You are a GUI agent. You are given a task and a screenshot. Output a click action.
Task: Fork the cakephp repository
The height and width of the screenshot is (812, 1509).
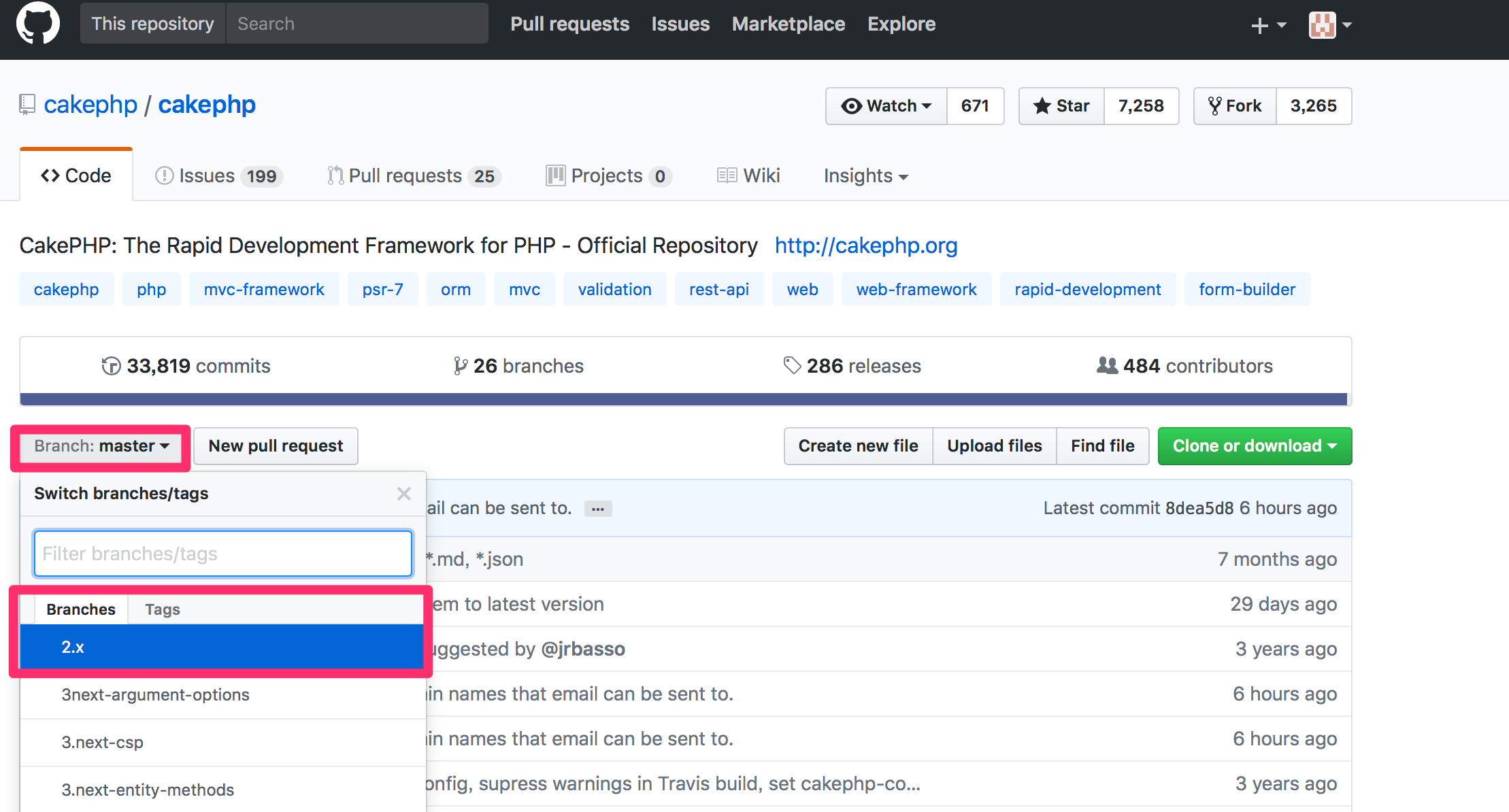coord(1235,106)
